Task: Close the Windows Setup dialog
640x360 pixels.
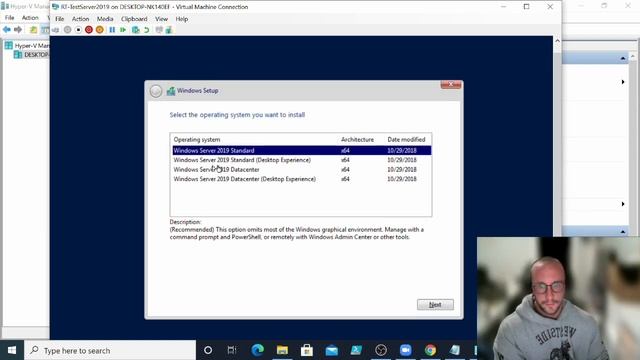Action: coord(451,84)
